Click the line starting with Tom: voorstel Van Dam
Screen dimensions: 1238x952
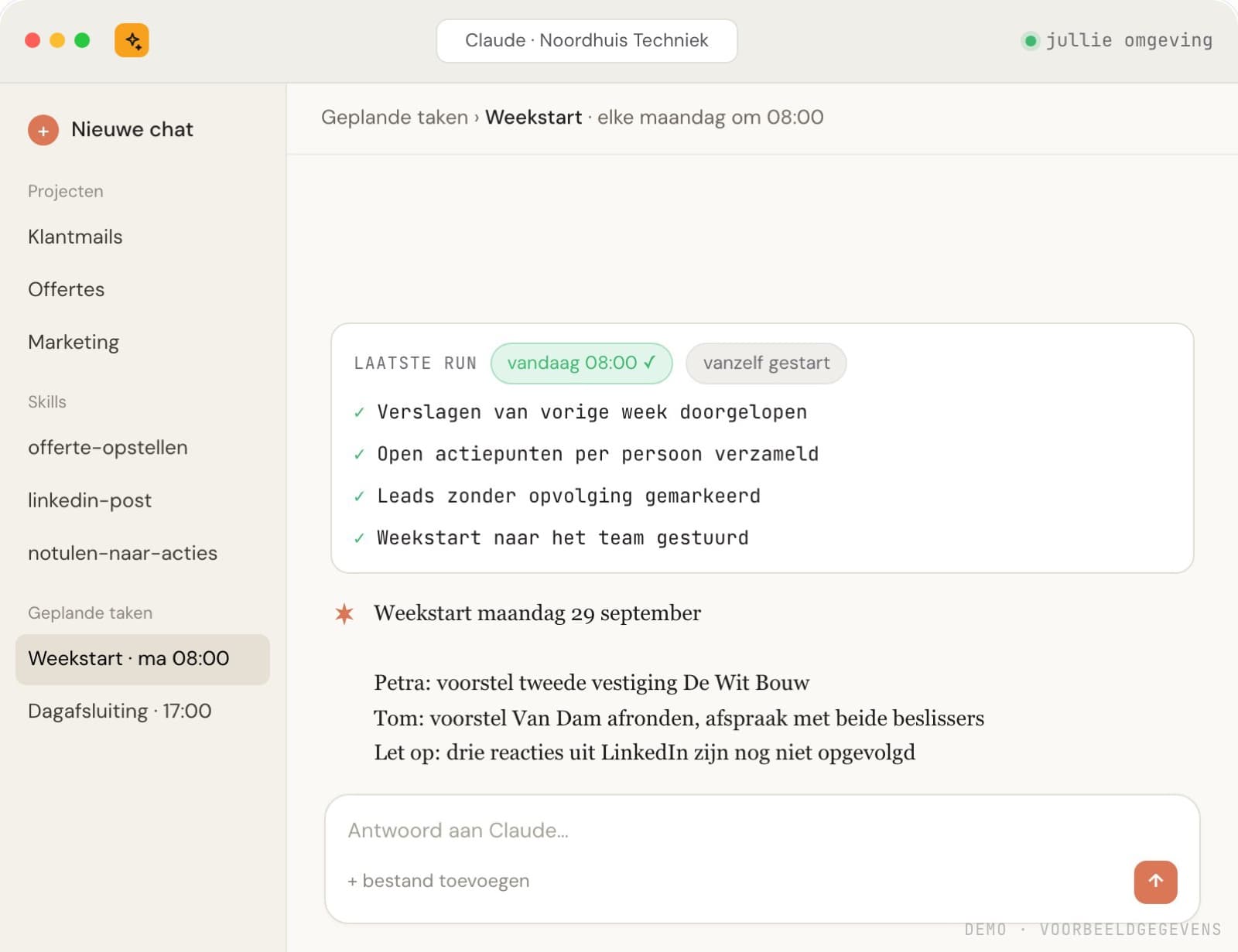click(x=679, y=718)
